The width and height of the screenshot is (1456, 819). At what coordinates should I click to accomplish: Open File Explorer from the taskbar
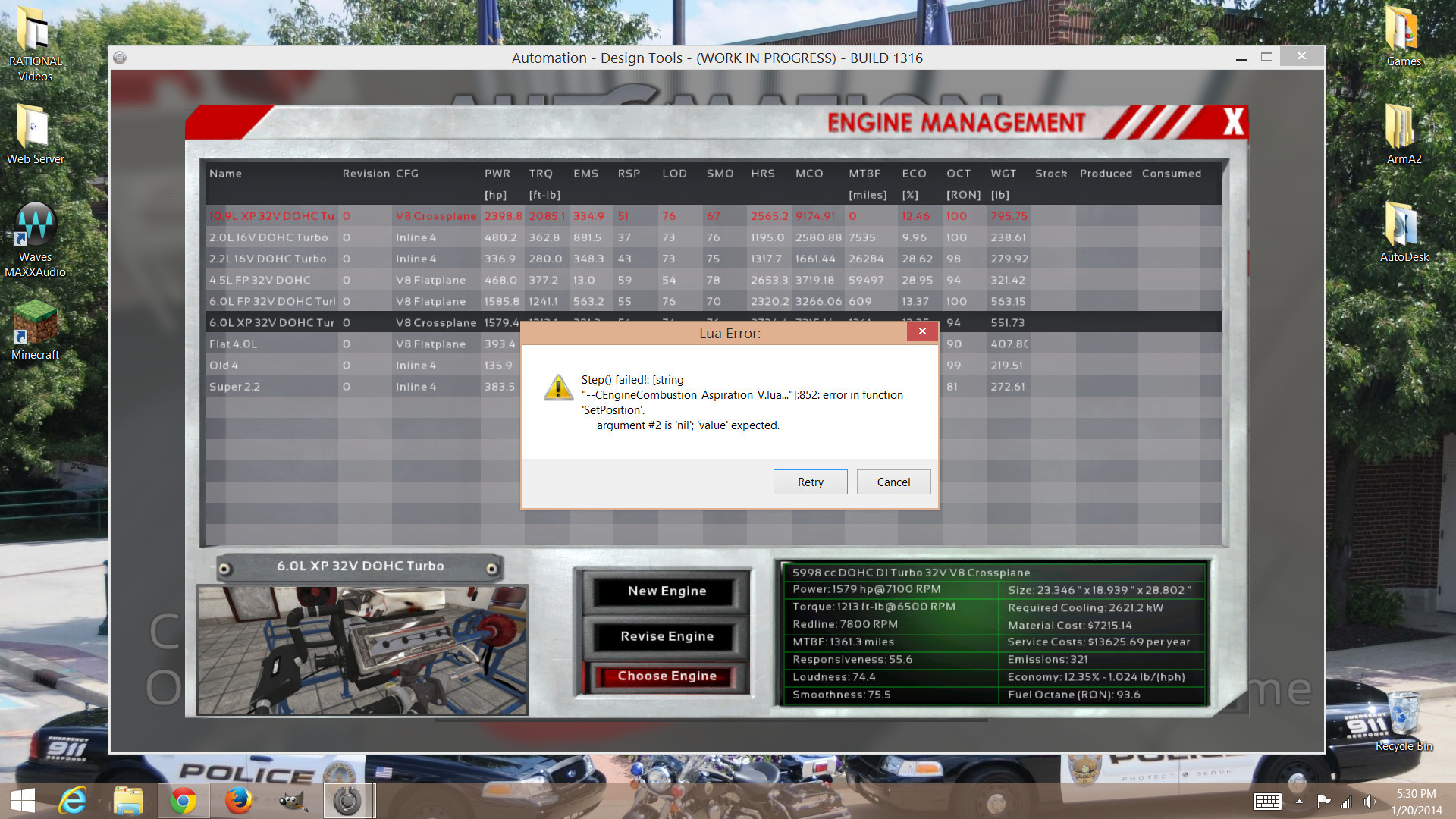point(128,801)
